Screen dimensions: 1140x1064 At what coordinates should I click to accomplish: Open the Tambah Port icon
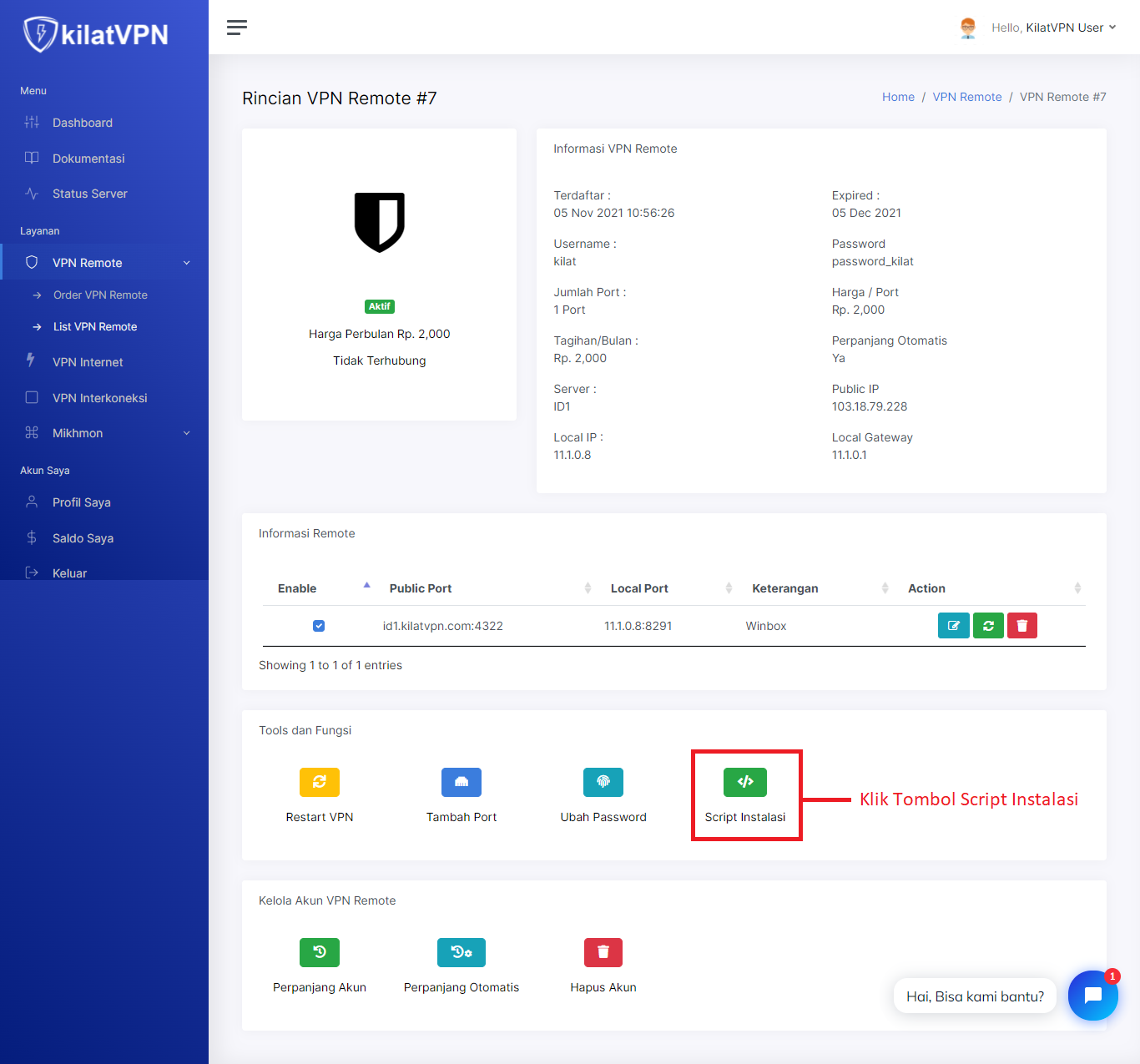[x=461, y=782]
